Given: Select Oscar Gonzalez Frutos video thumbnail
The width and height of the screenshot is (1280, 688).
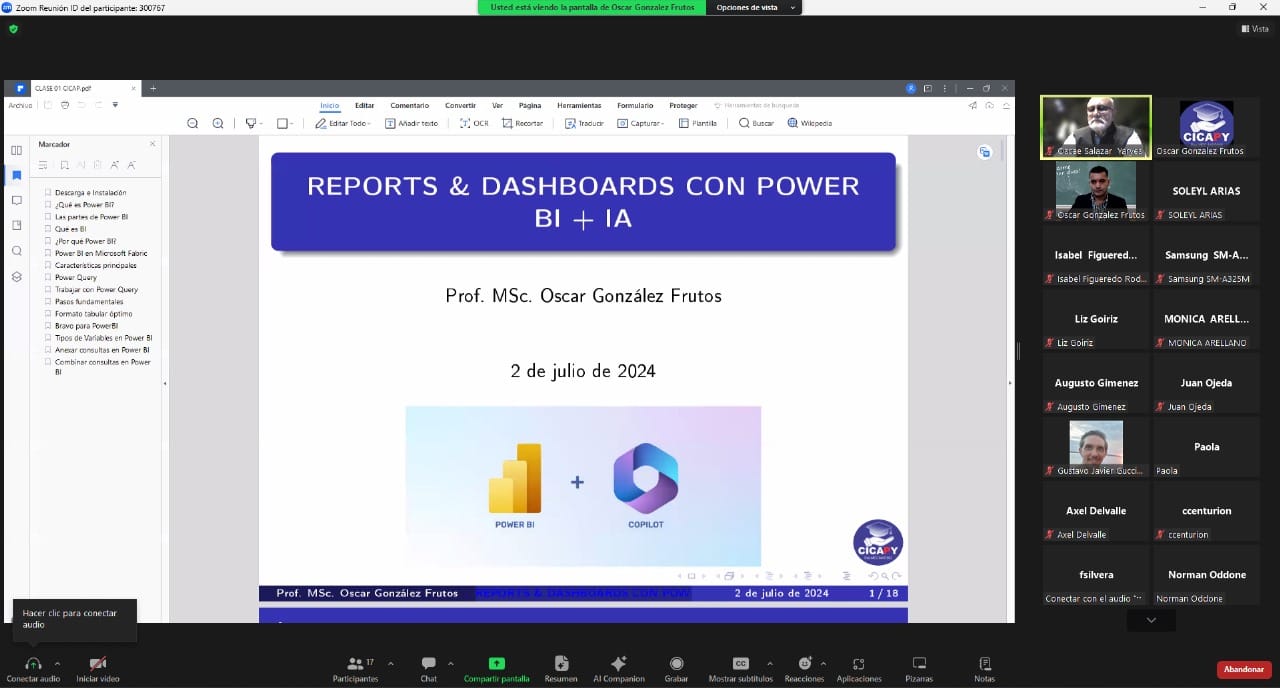Looking at the screenshot, I should pos(1095,186).
